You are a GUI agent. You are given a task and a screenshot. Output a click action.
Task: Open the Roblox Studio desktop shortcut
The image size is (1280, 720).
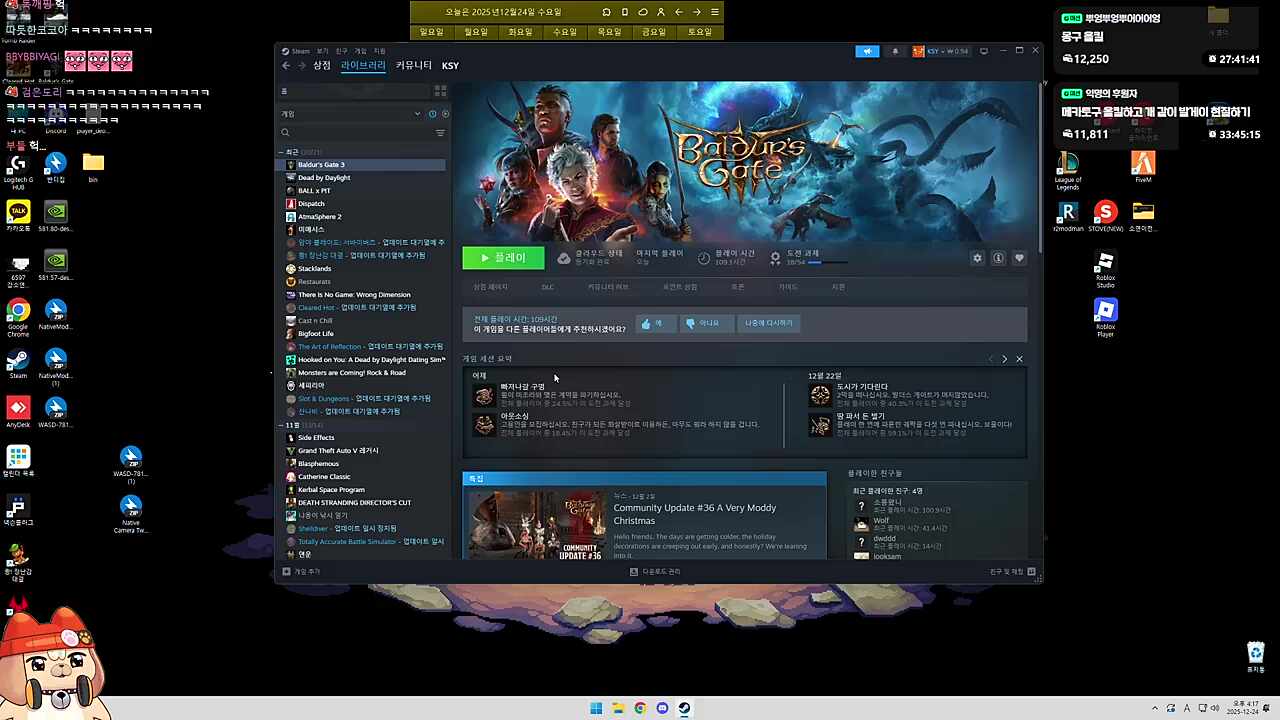pos(1105,269)
